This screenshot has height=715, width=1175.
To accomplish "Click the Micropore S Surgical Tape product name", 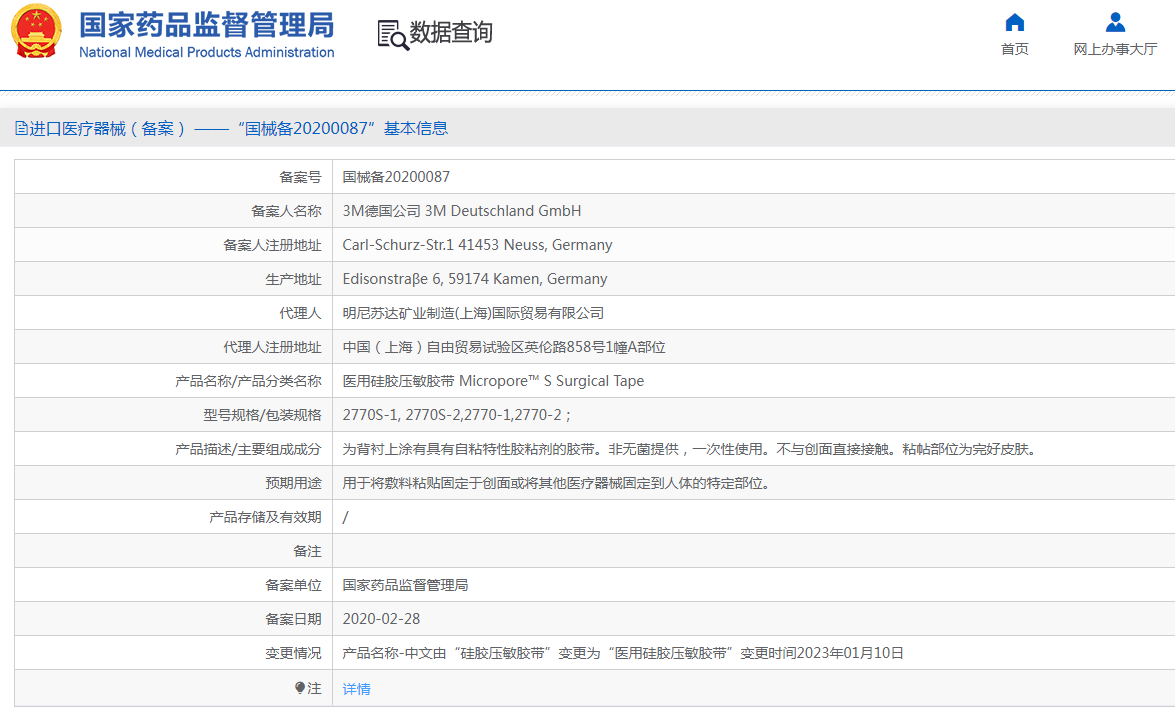I will point(493,381).
